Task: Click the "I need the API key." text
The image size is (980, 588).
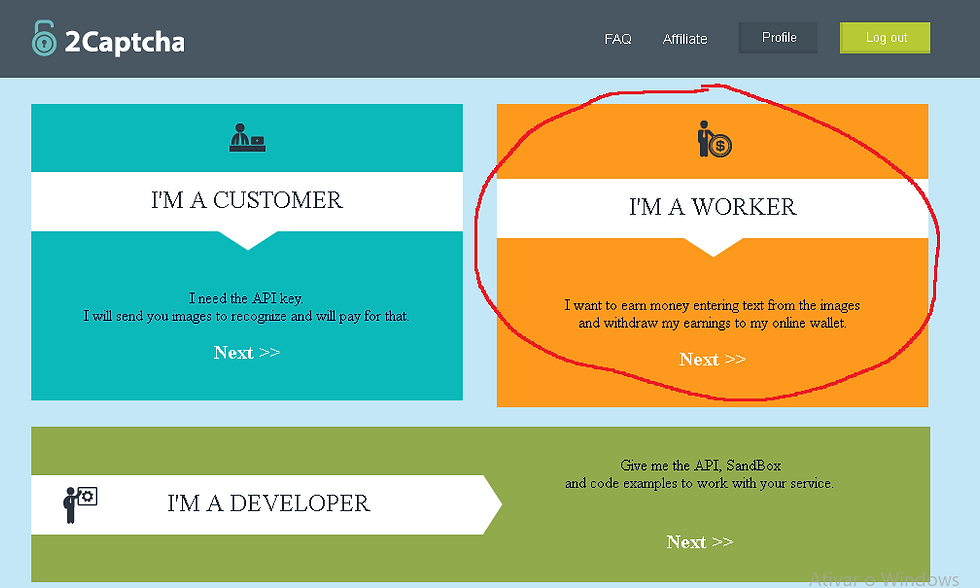Action: 246,298
